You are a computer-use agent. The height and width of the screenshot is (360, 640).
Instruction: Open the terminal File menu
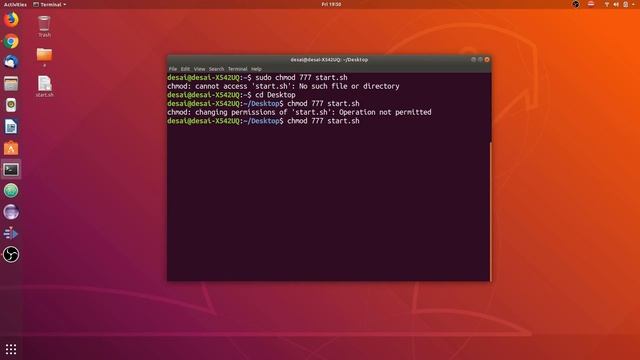point(173,69)
